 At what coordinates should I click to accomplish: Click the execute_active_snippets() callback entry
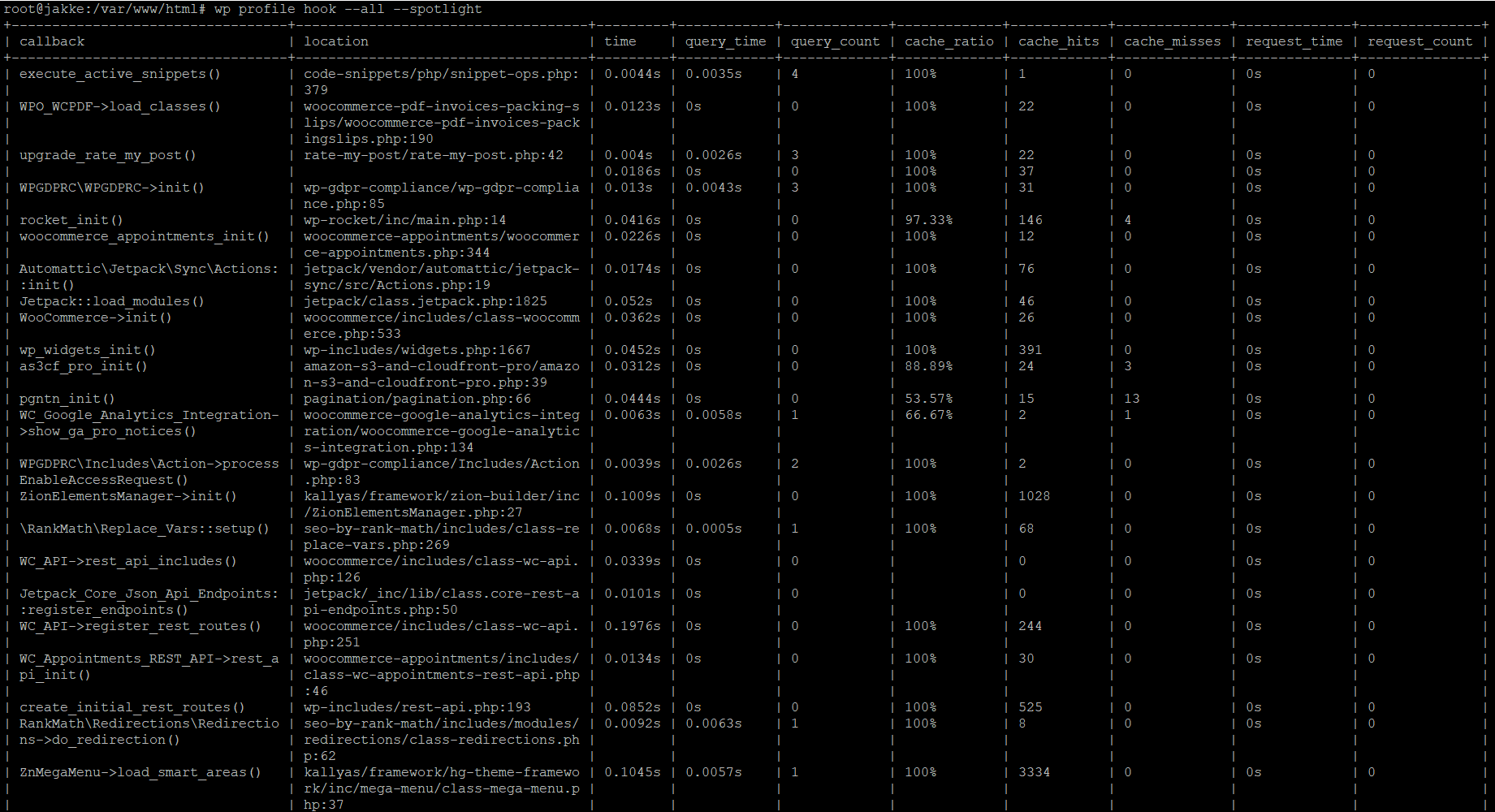119,74
